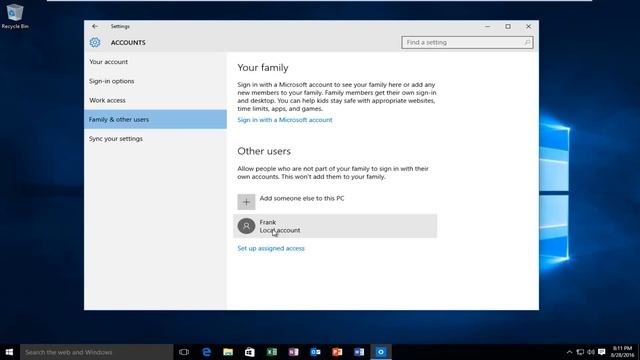Click the Other users heading
The height and width of the screenshot is (360, 640).
pos(264,151)
